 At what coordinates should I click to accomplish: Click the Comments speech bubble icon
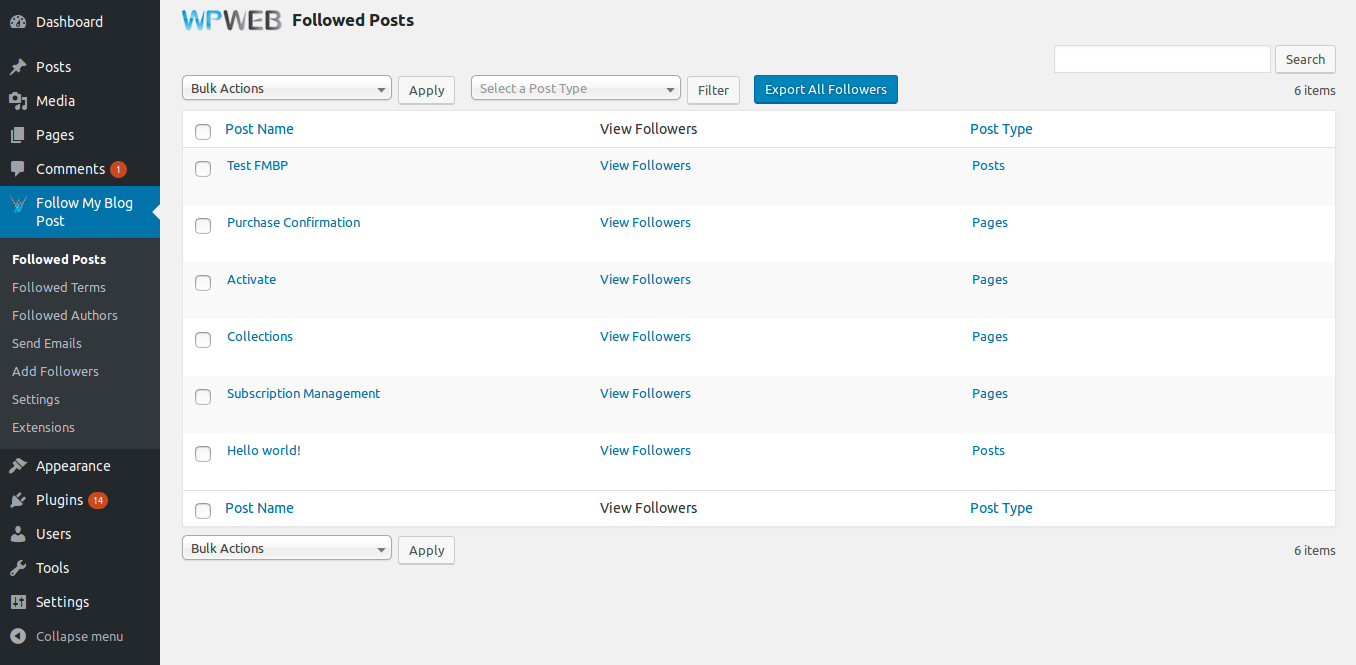18,169
